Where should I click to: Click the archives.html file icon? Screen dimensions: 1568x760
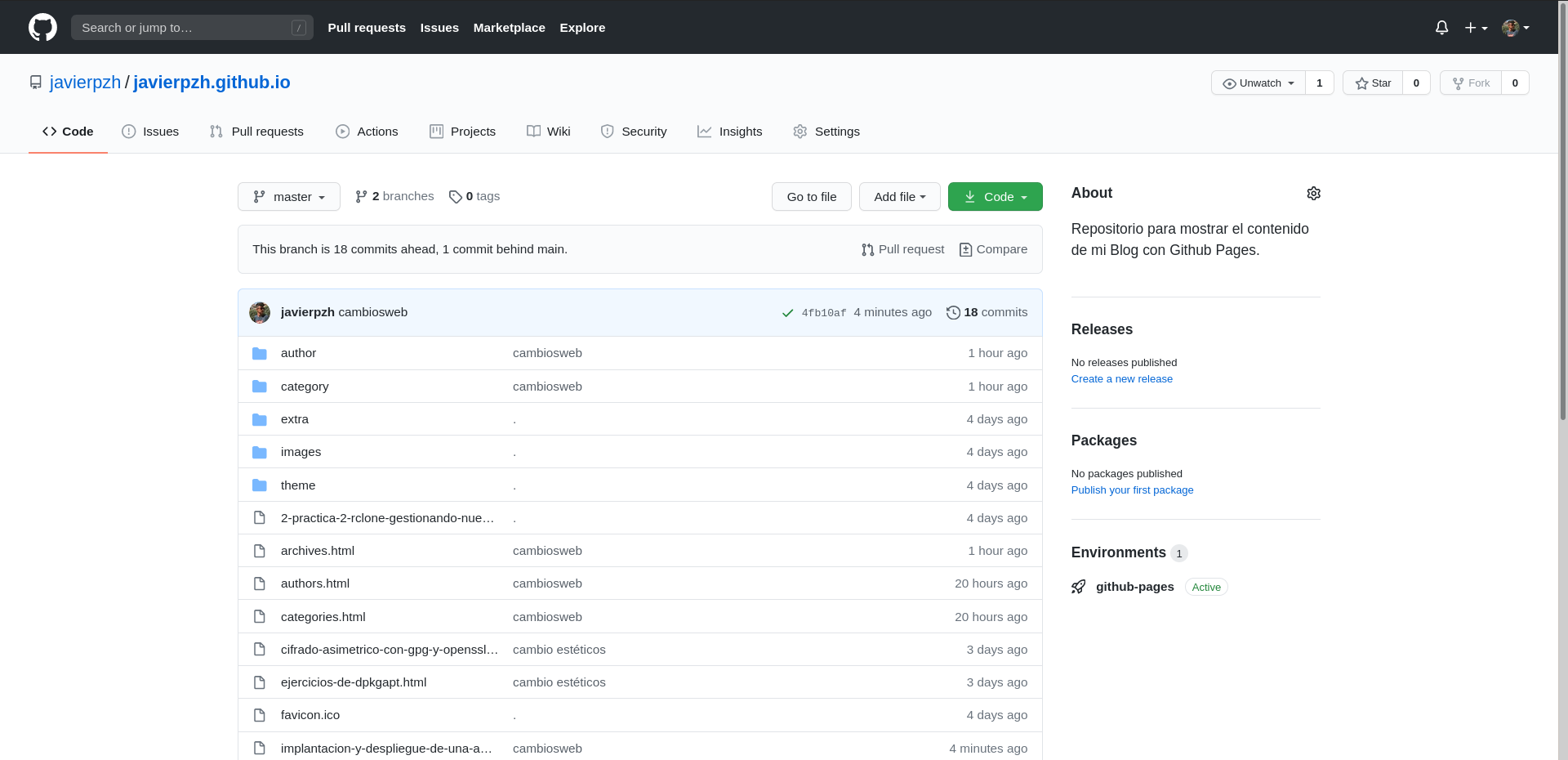point(260,551)
